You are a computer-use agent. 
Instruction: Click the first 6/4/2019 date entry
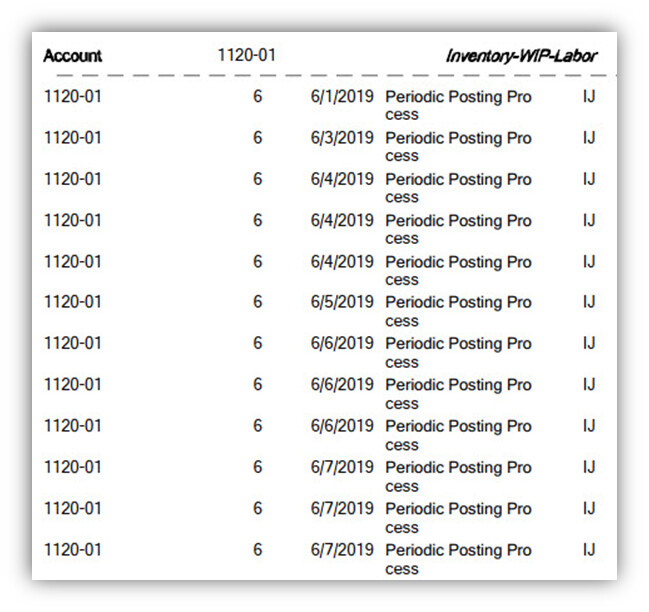(342, 179)
